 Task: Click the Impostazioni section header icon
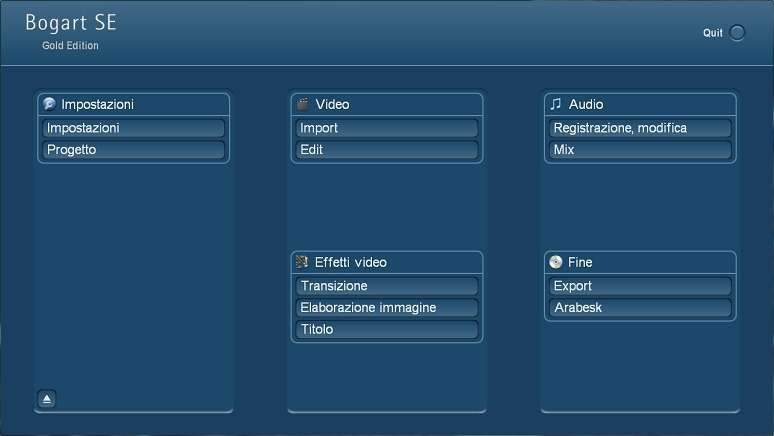(x=49, y=104)
